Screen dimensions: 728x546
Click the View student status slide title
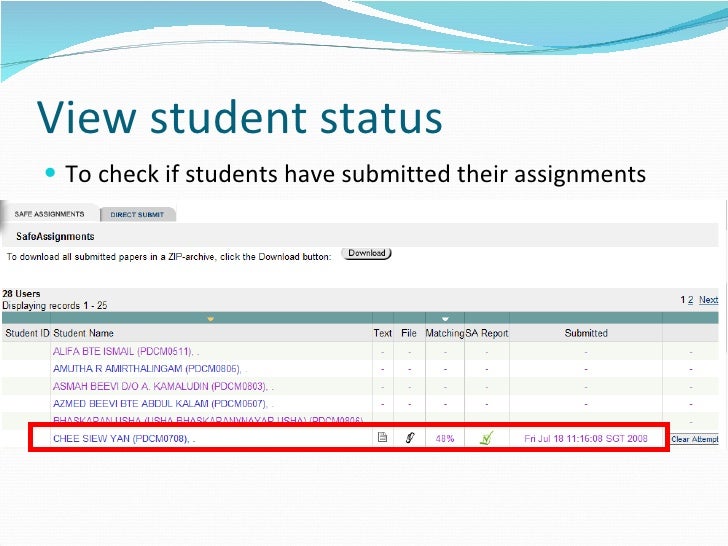pos(240,118)
